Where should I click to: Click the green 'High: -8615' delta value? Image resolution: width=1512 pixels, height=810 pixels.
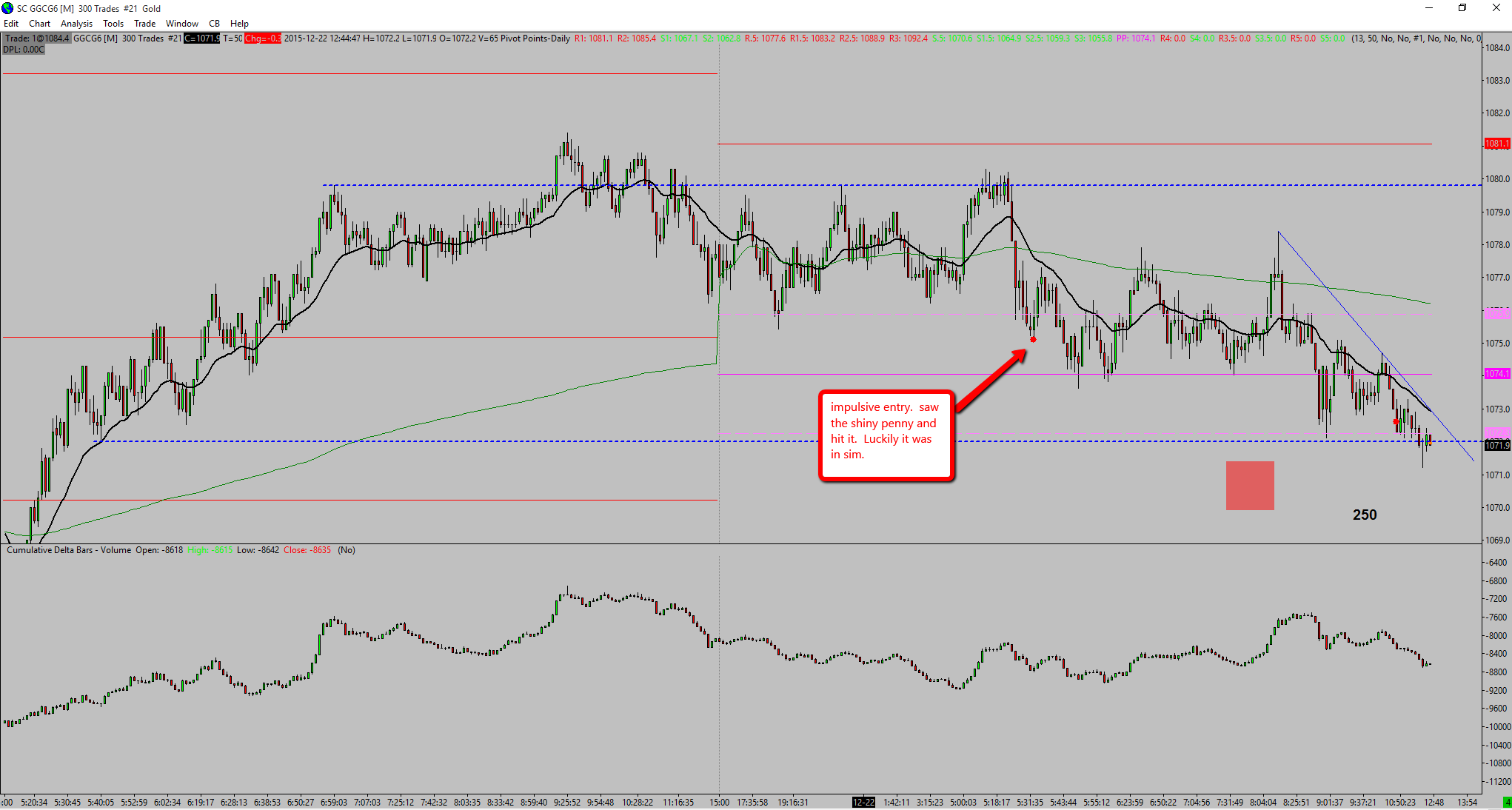(210, 550)
